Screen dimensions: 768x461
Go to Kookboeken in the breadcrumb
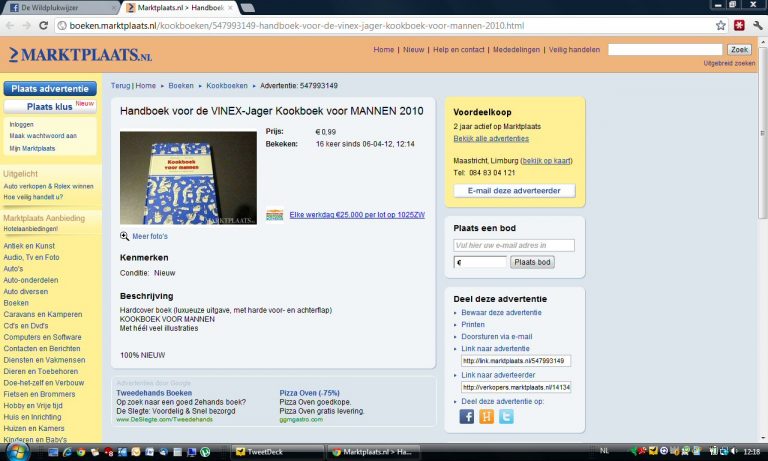tap(227, 85)
